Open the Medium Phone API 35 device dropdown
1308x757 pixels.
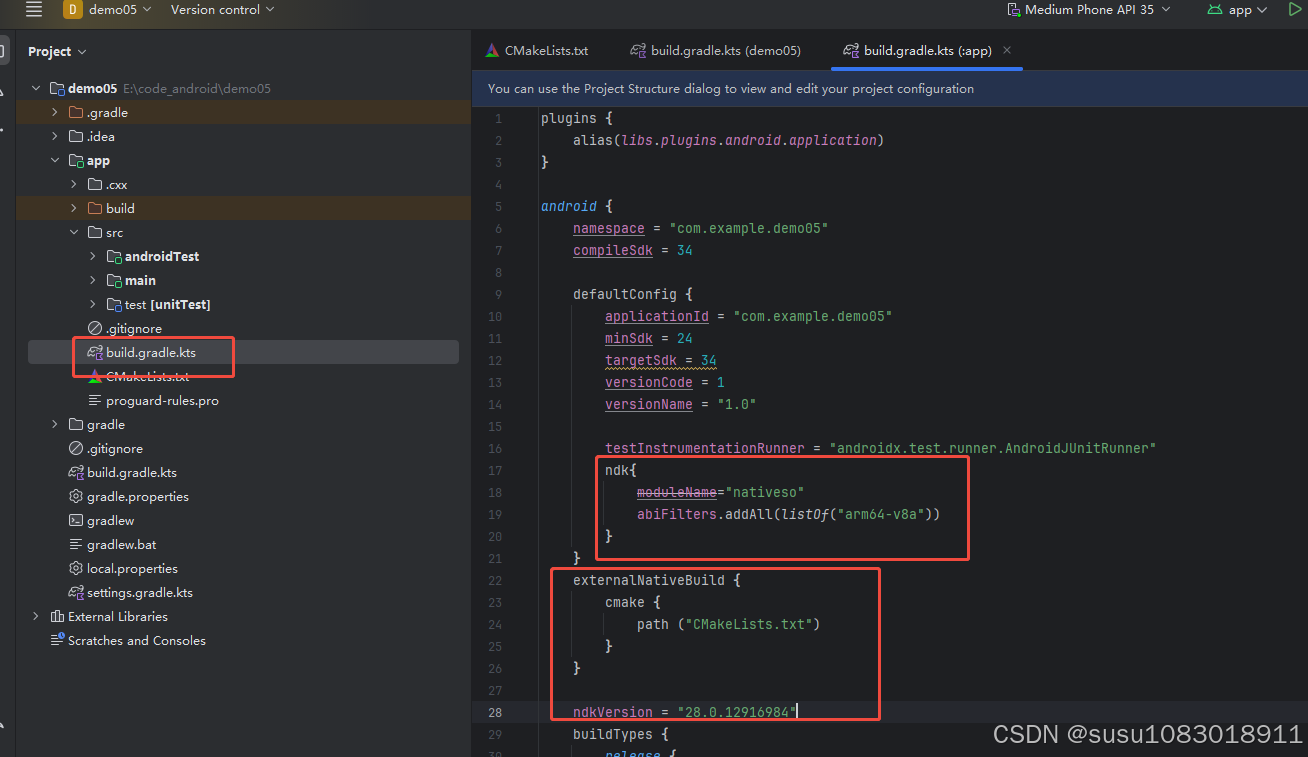click(1088, 10)
